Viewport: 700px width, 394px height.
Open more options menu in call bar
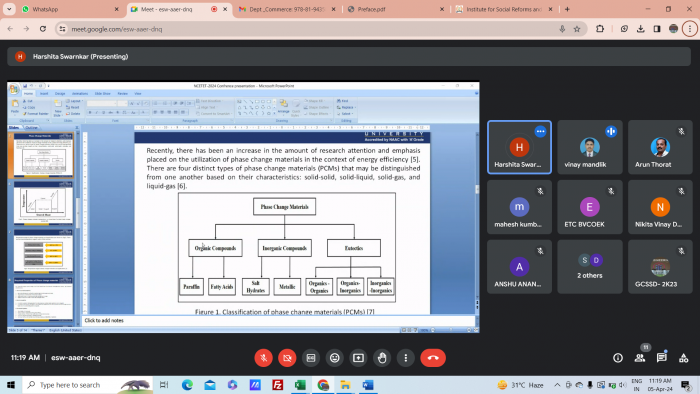(x=405, y=358)
